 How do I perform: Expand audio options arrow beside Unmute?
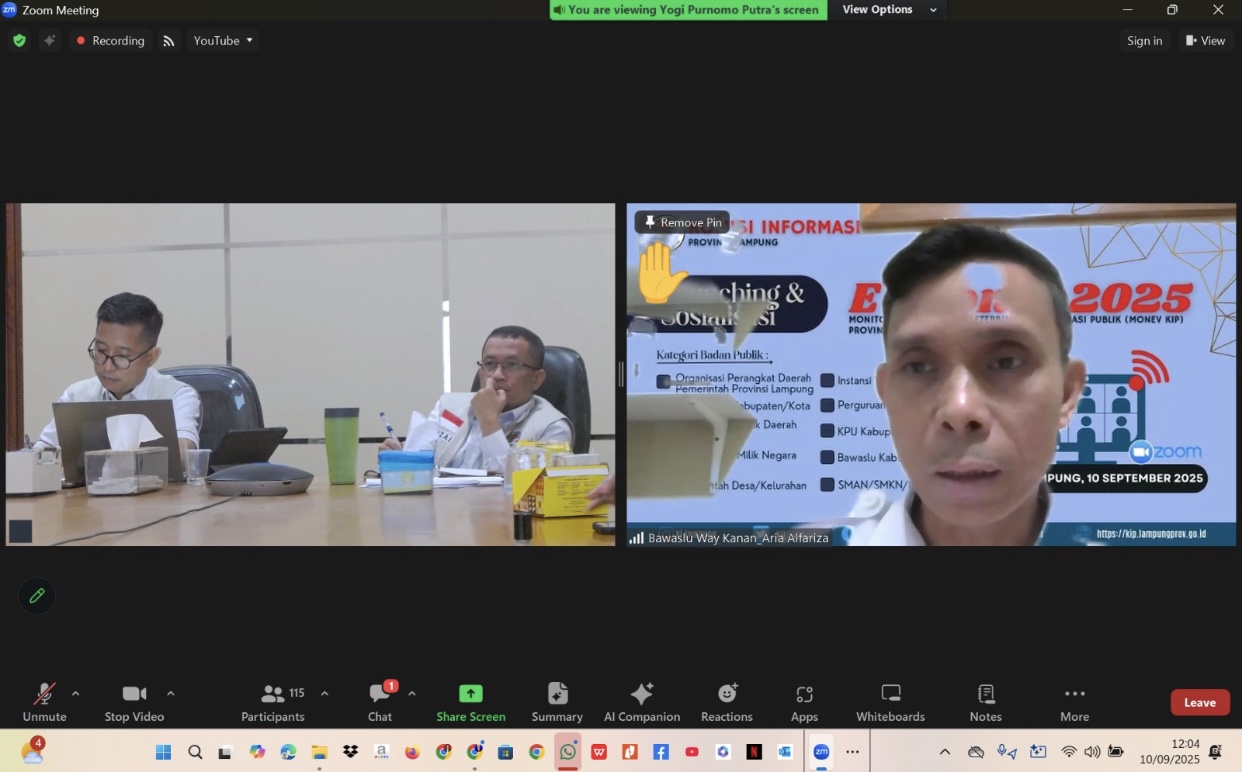pos(76,693)
